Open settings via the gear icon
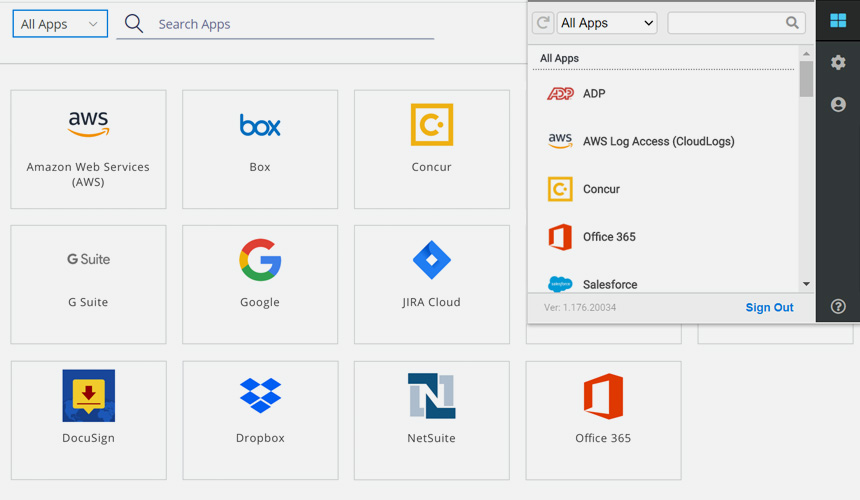 tap(838, 62)
